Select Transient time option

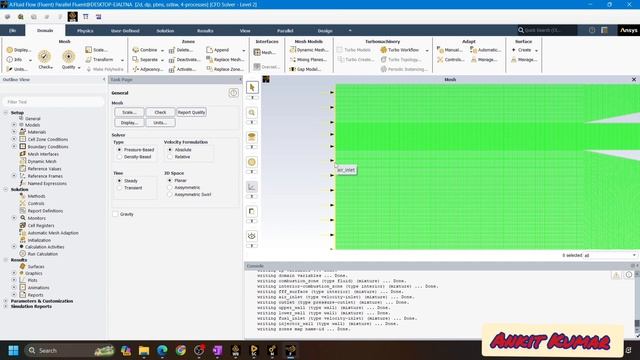point(120,188)
